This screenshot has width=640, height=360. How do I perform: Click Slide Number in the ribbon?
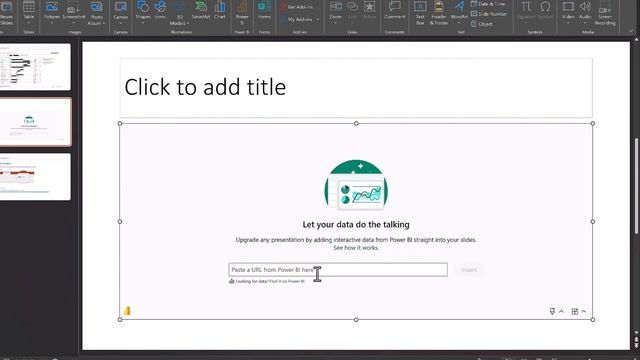(489, 14)
